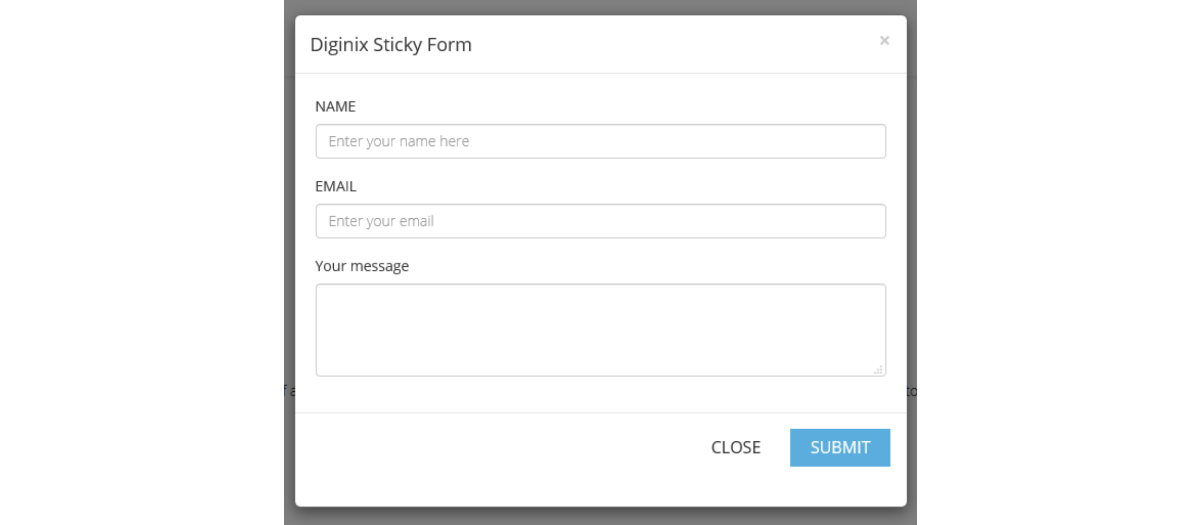Image resolution: width=1200 pixels, height=525 pixels.
Task: Click gray overlay strip below the modal
Action: 600,515
